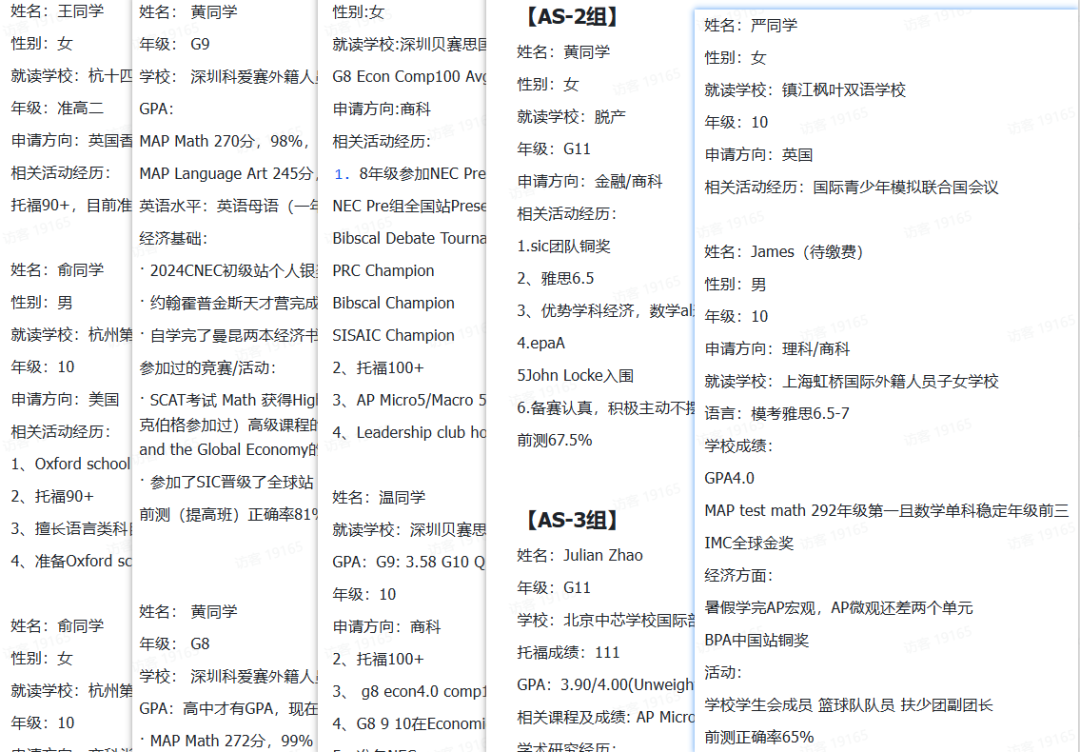The width and height of the screenshot is (1080, 752).
Task: Click the line starting '4、G8 9 10在Economi'
Action: pyautogui.click(x=410, y=724)
